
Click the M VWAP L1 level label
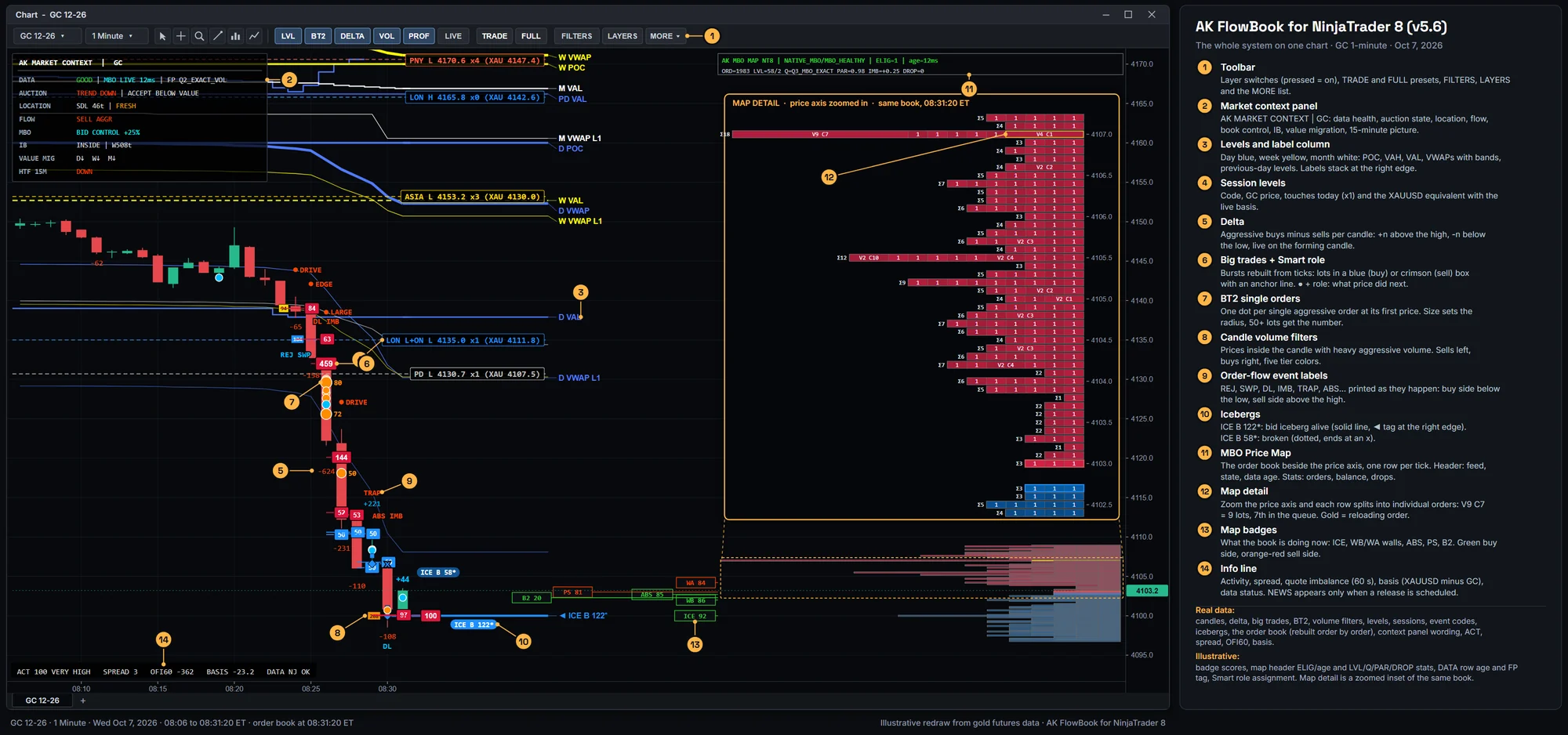(579, 139)
